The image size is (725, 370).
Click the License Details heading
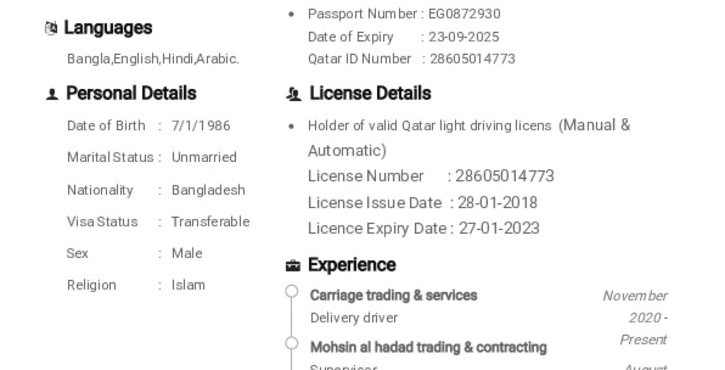pyautogui.click(x=370, y=93)
